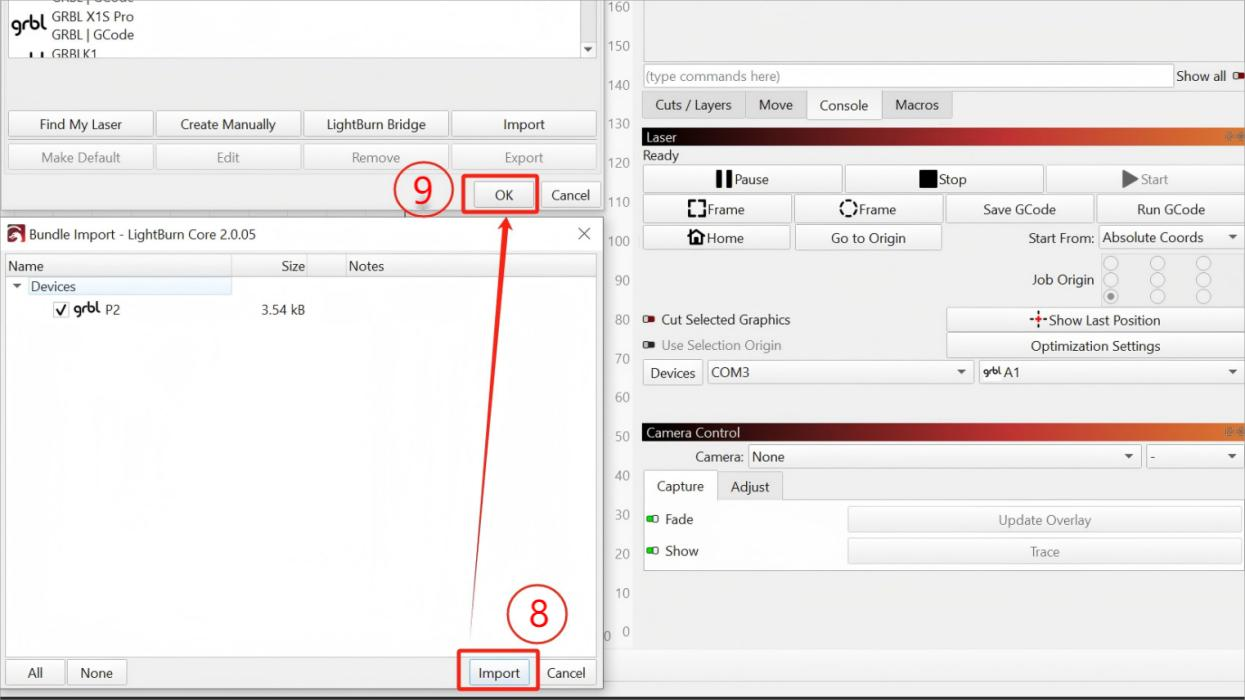Switch to the Capture tab
This screenshot has width=1245, height=700.
[680, 486]
